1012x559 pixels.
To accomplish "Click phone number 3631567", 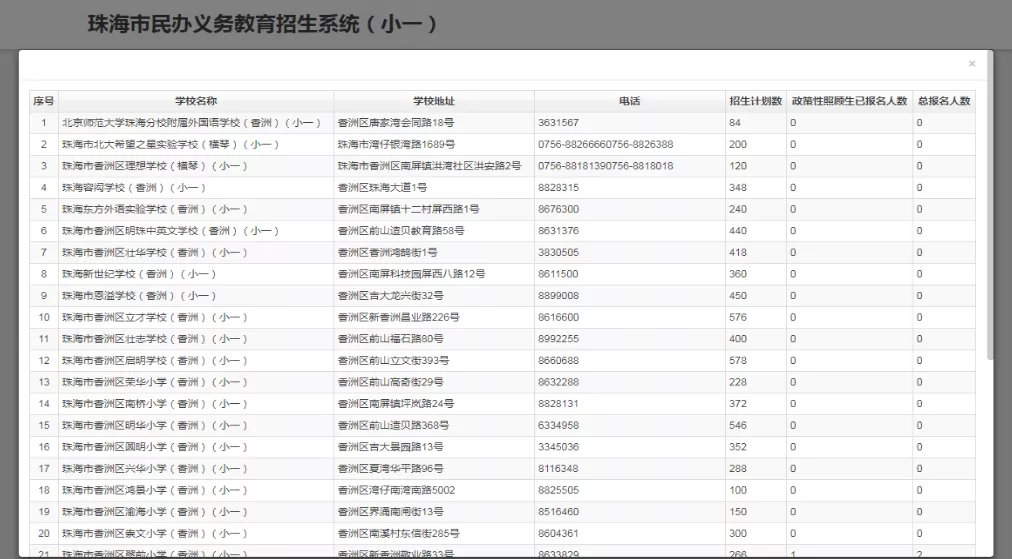I will point(558,123).
